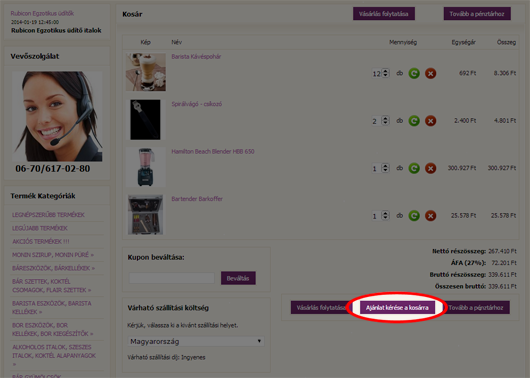Click the coupon code input field
Image resolution: width=530 pixels, height=378 pixels.
point(172,278)
